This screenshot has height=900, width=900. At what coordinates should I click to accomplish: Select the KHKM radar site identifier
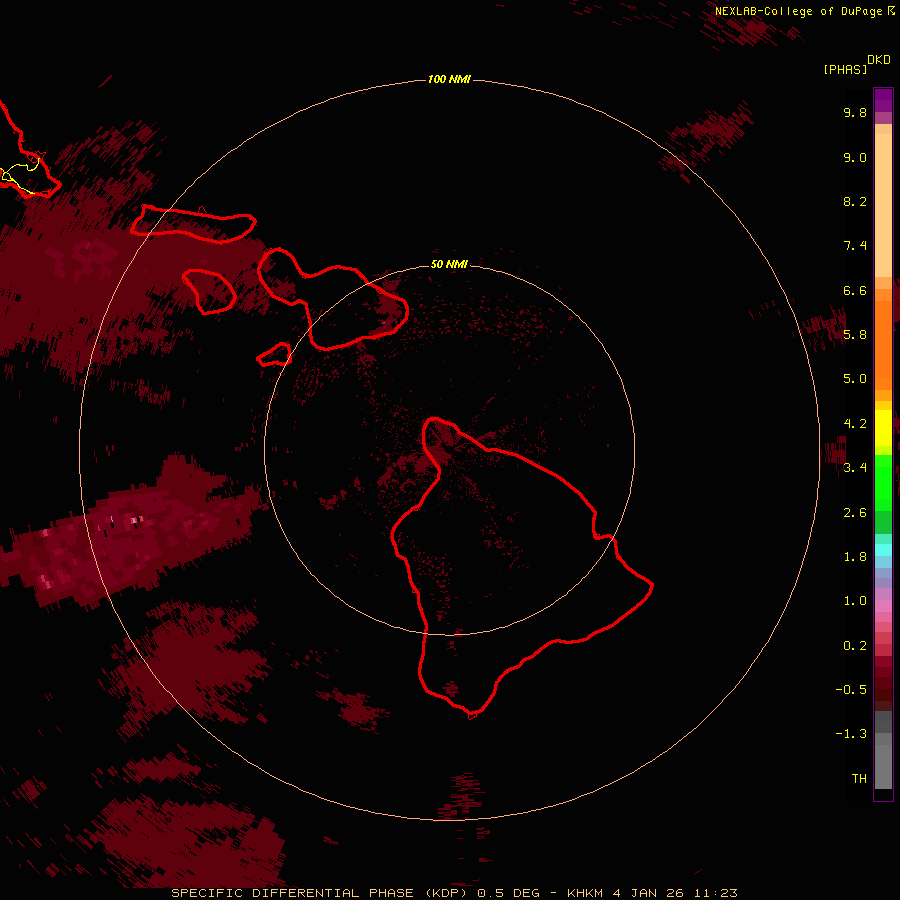point(585,893)
